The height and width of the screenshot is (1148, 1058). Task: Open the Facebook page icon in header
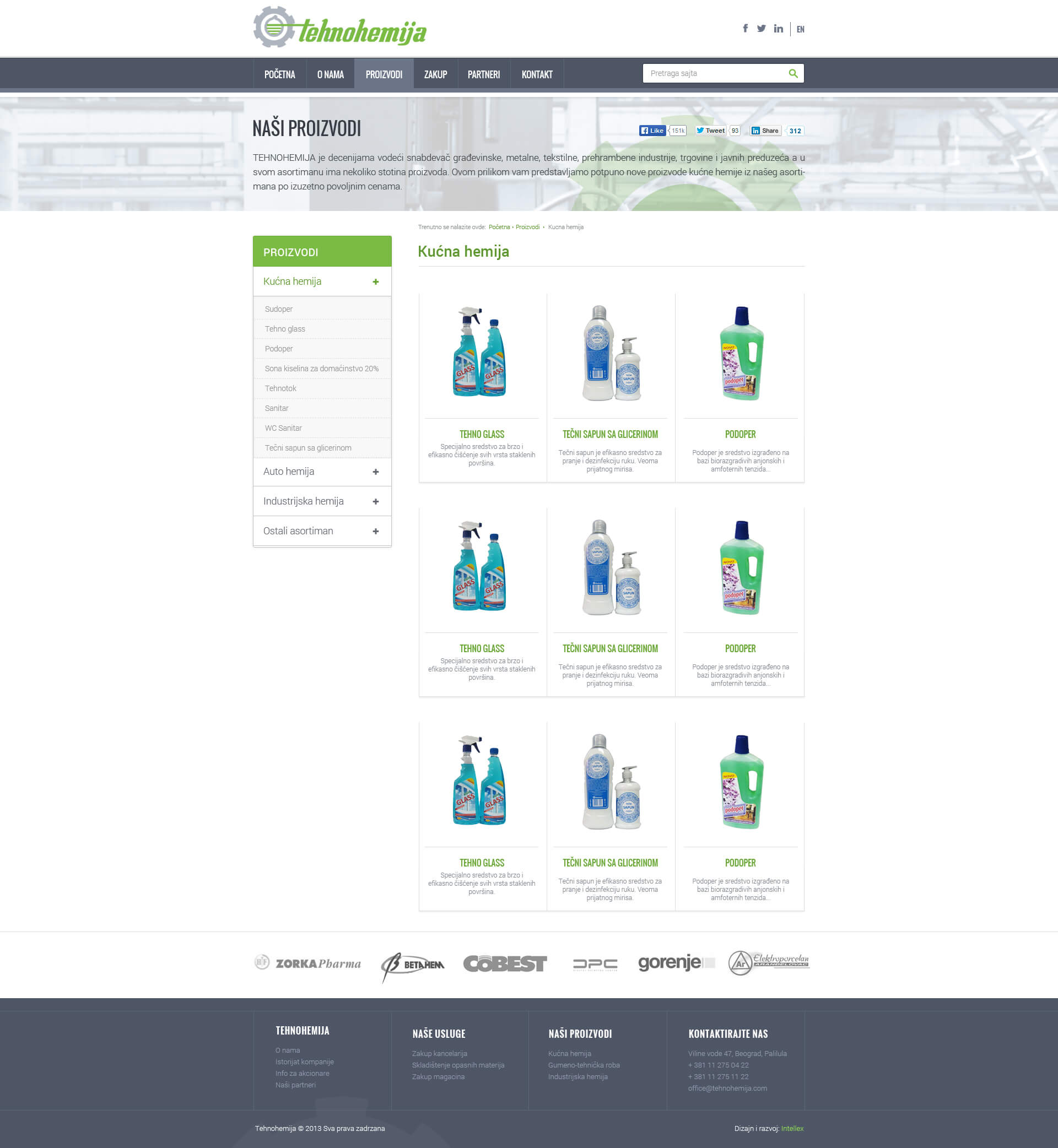745,29
